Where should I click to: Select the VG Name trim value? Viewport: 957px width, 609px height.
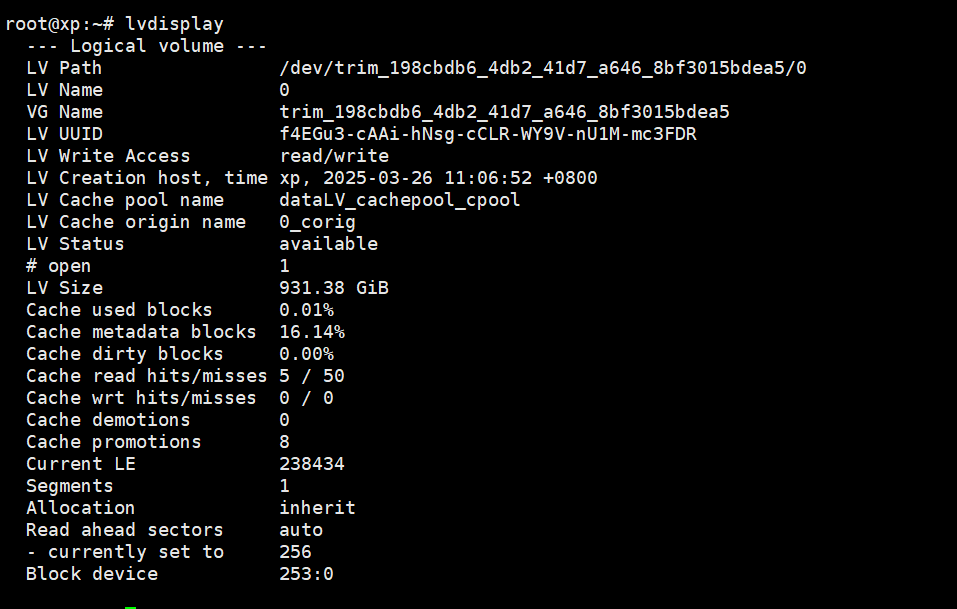point(504,112)
